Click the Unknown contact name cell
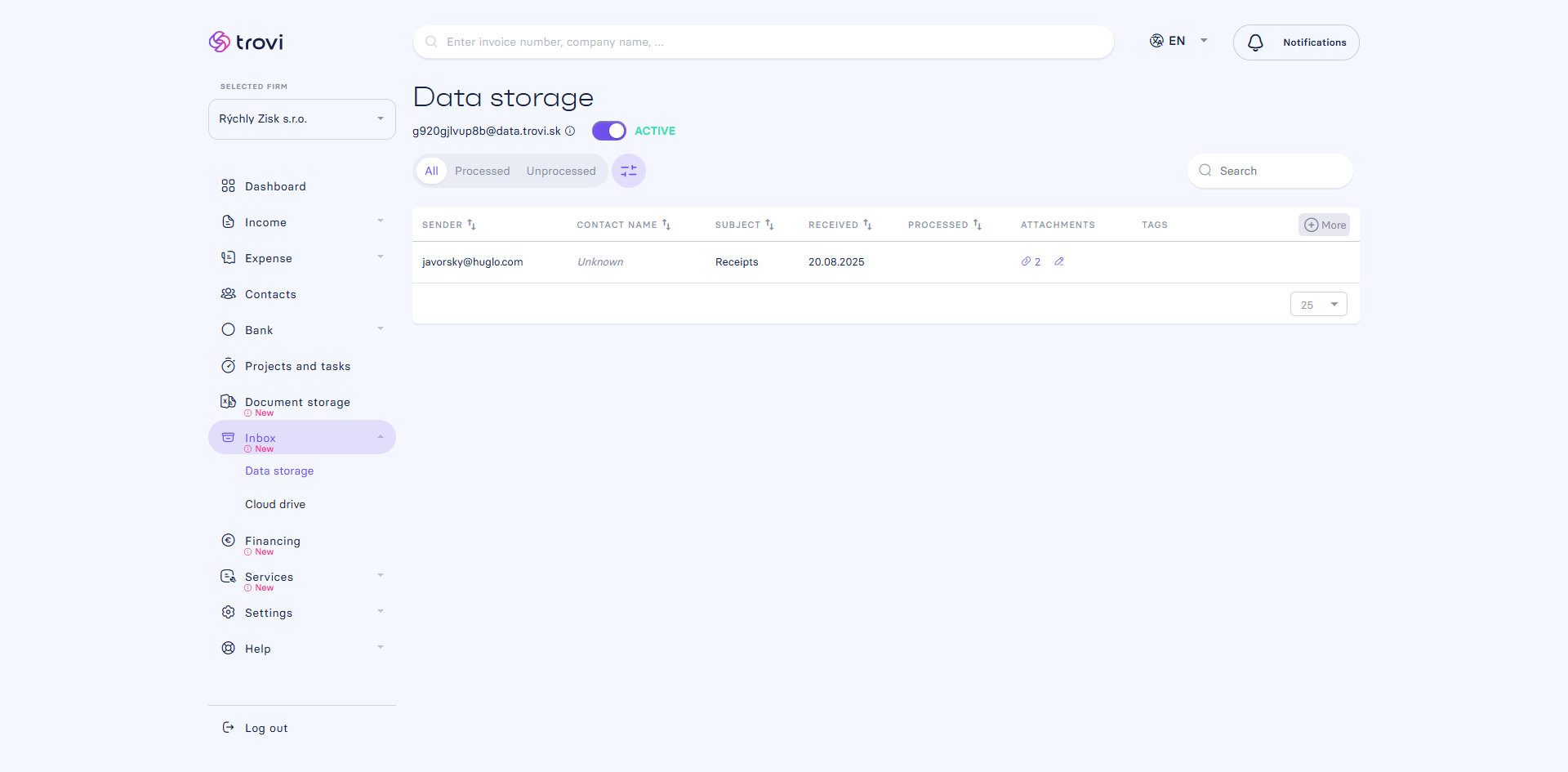This screenshot has width=1568, height=772. tap(600, 262)
